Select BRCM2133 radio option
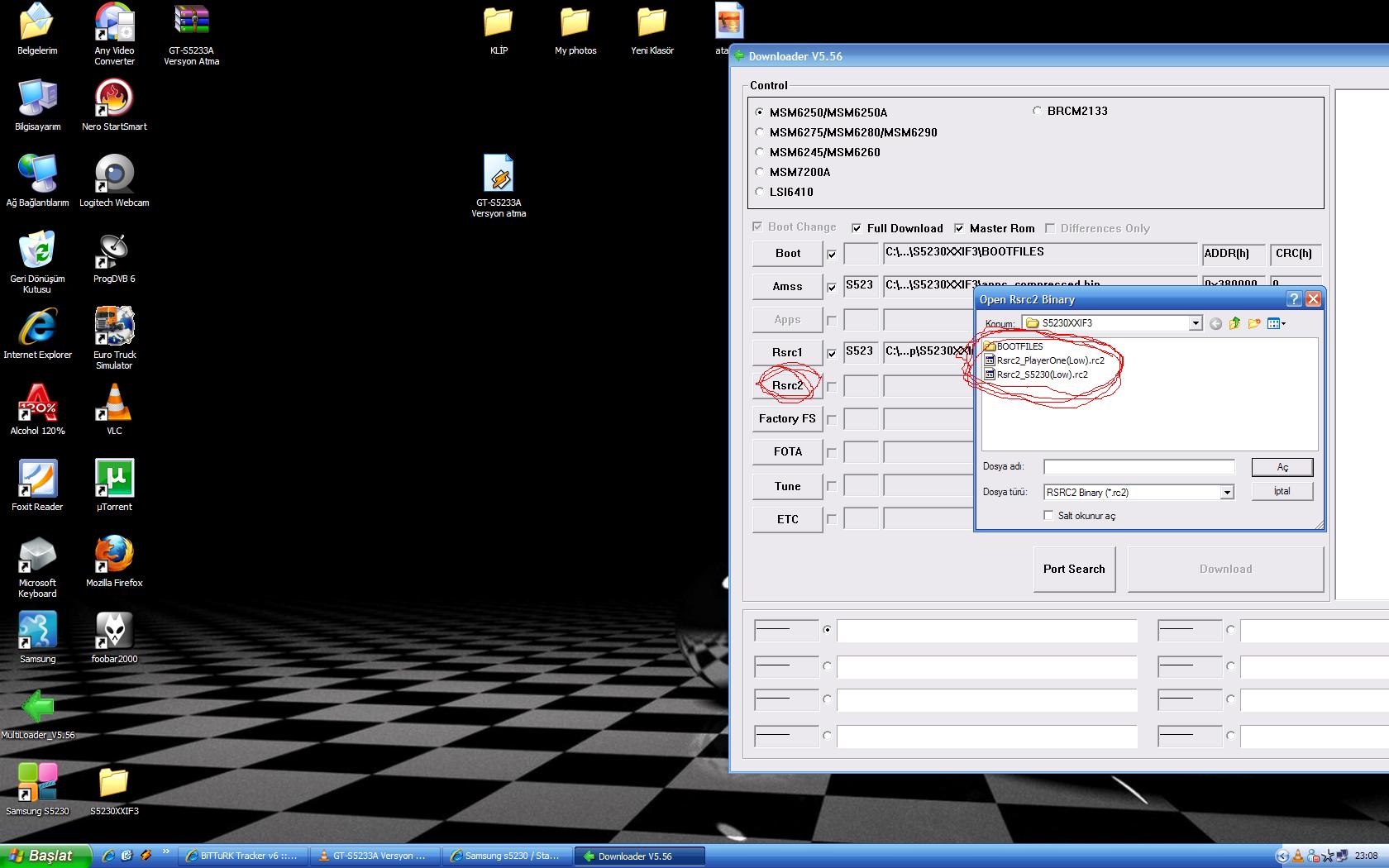This screenshot has height=868, width=1389. pyautogui.click(x=1037, y=111)
